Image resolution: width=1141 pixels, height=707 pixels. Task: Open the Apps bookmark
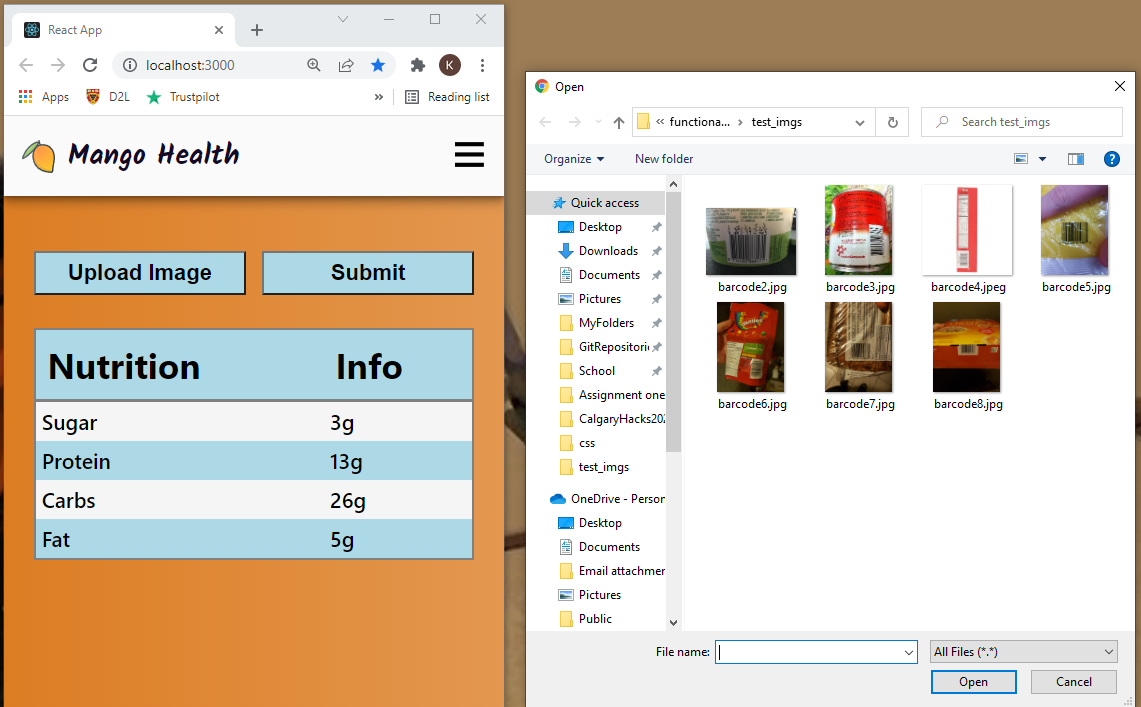coord(44,97)
